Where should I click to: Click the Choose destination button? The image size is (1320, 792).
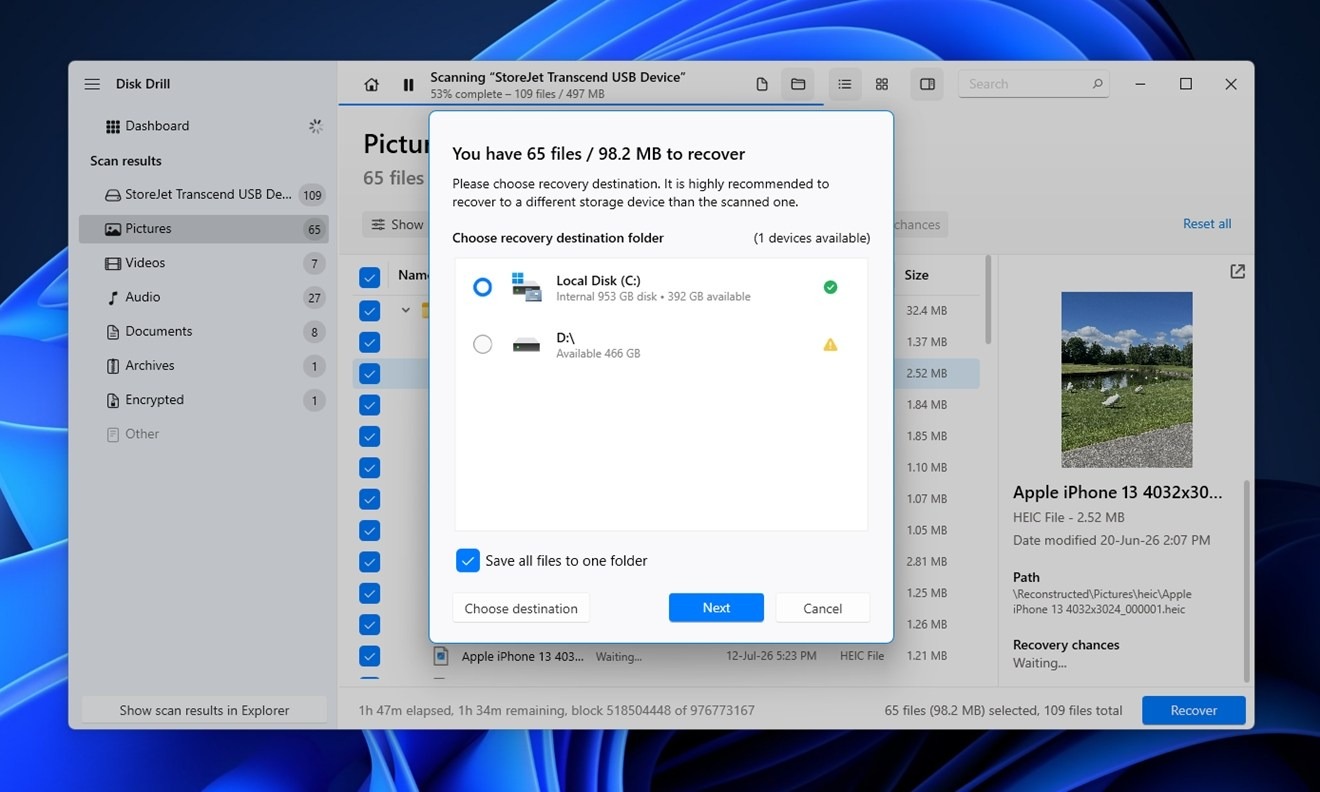(x=521, y=608)
